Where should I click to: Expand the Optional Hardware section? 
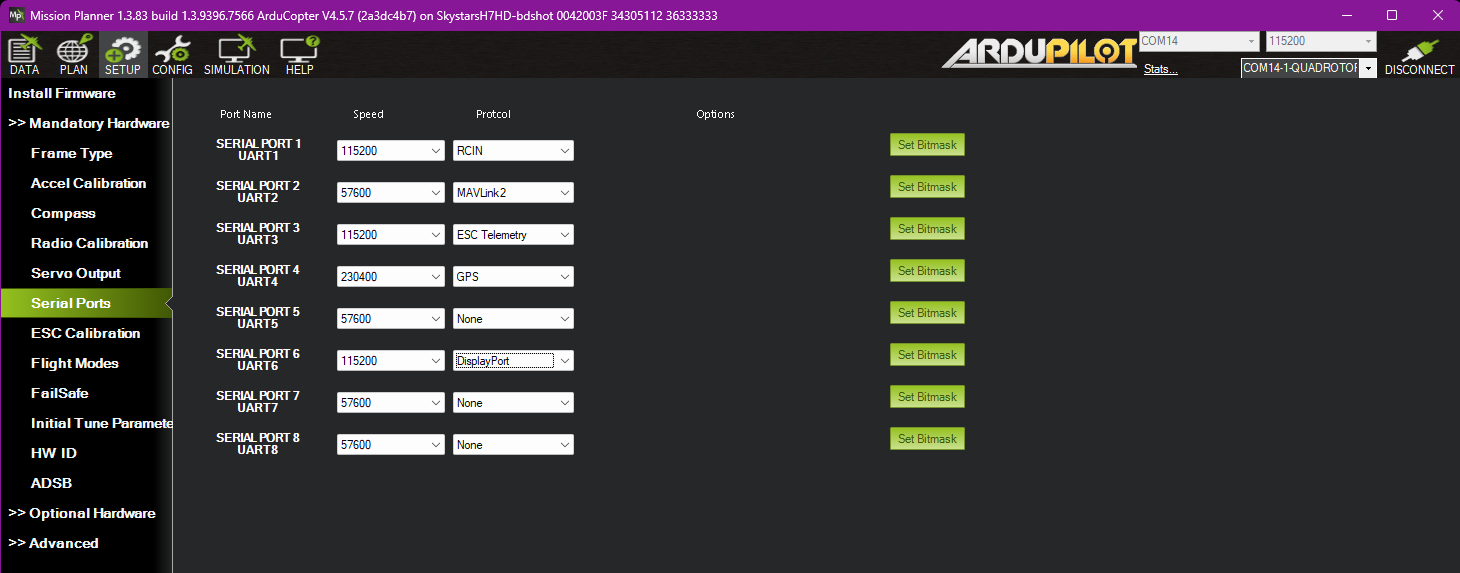point(82,513)
